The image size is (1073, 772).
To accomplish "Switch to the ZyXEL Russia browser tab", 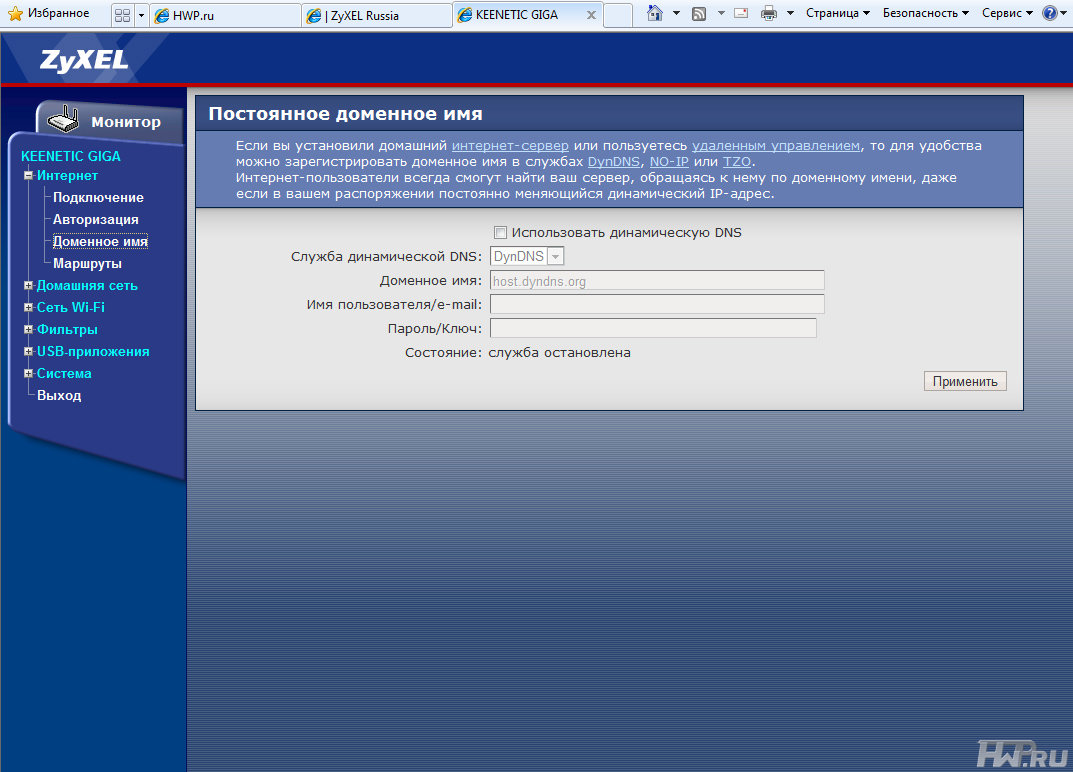I will 376,15.
